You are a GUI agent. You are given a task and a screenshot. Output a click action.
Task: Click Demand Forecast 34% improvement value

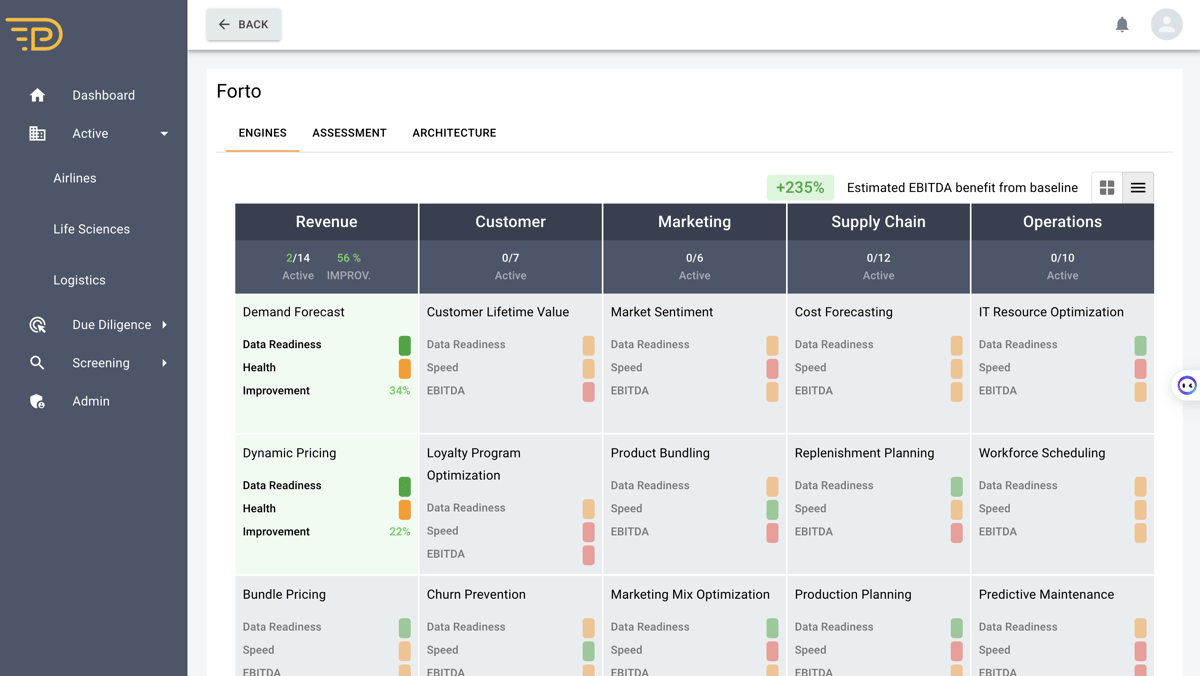(x=400, y=391)
